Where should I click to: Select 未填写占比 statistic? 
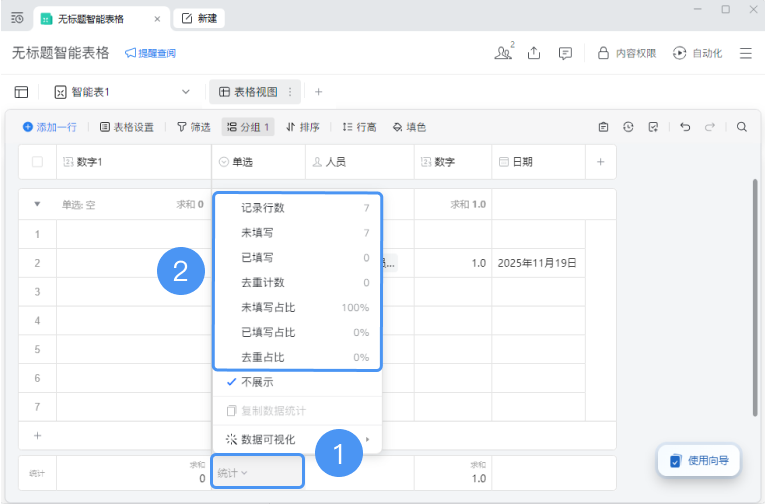[x=297, y=307]
